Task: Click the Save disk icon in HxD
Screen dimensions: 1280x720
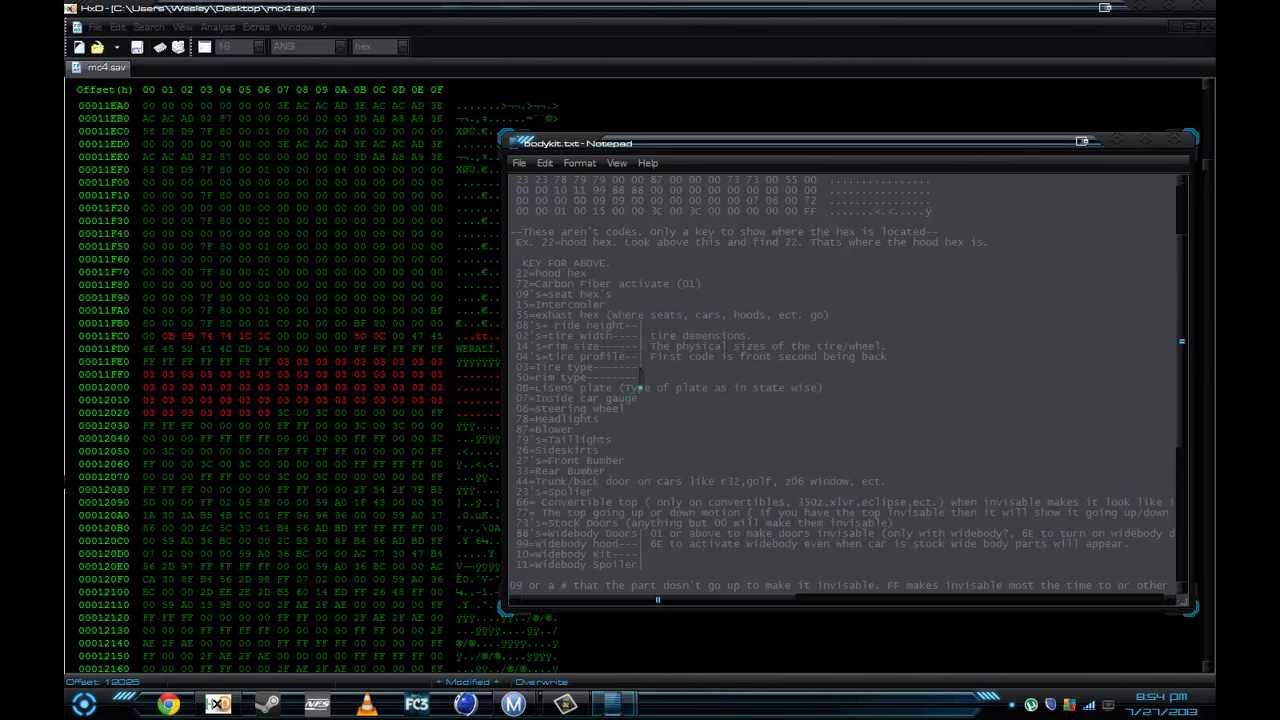Action: (137, 47)
